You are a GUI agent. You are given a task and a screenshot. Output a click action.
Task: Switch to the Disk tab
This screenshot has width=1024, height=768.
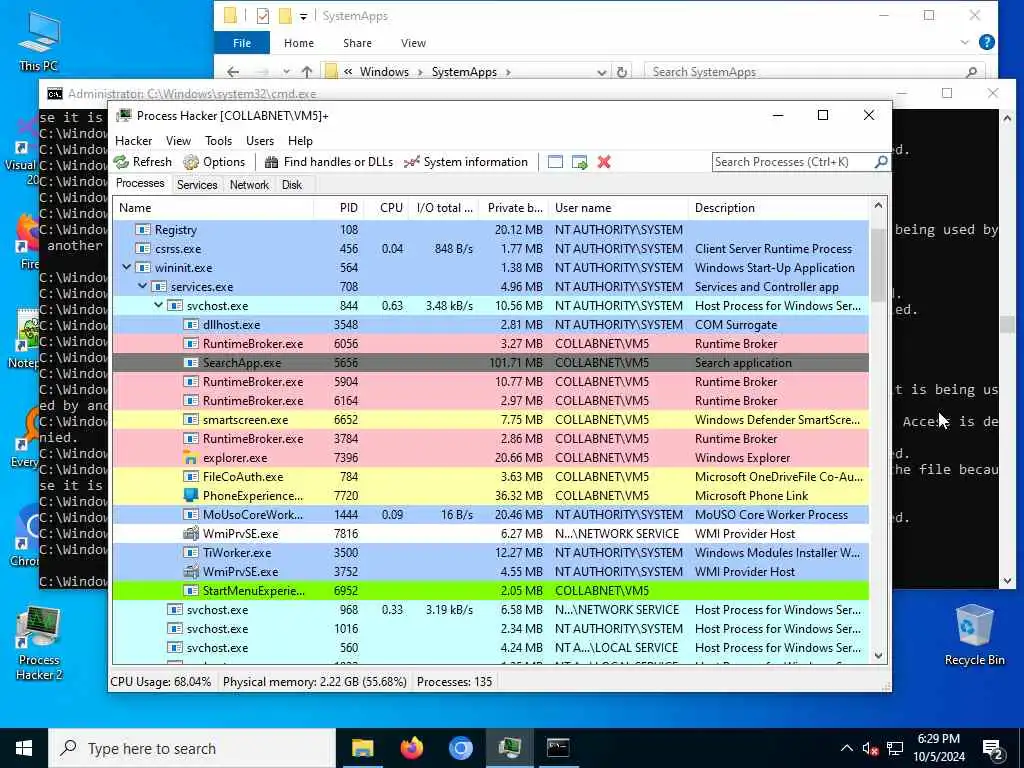point(292,185)
